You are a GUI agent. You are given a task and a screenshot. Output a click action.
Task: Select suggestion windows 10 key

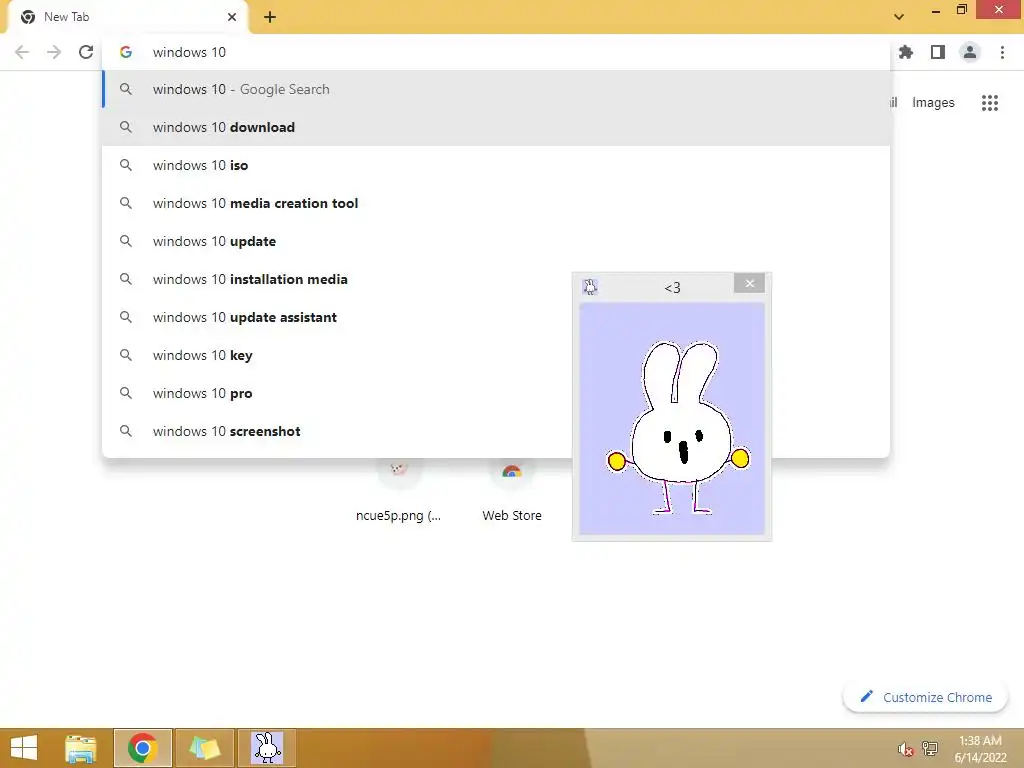(496, 355)
